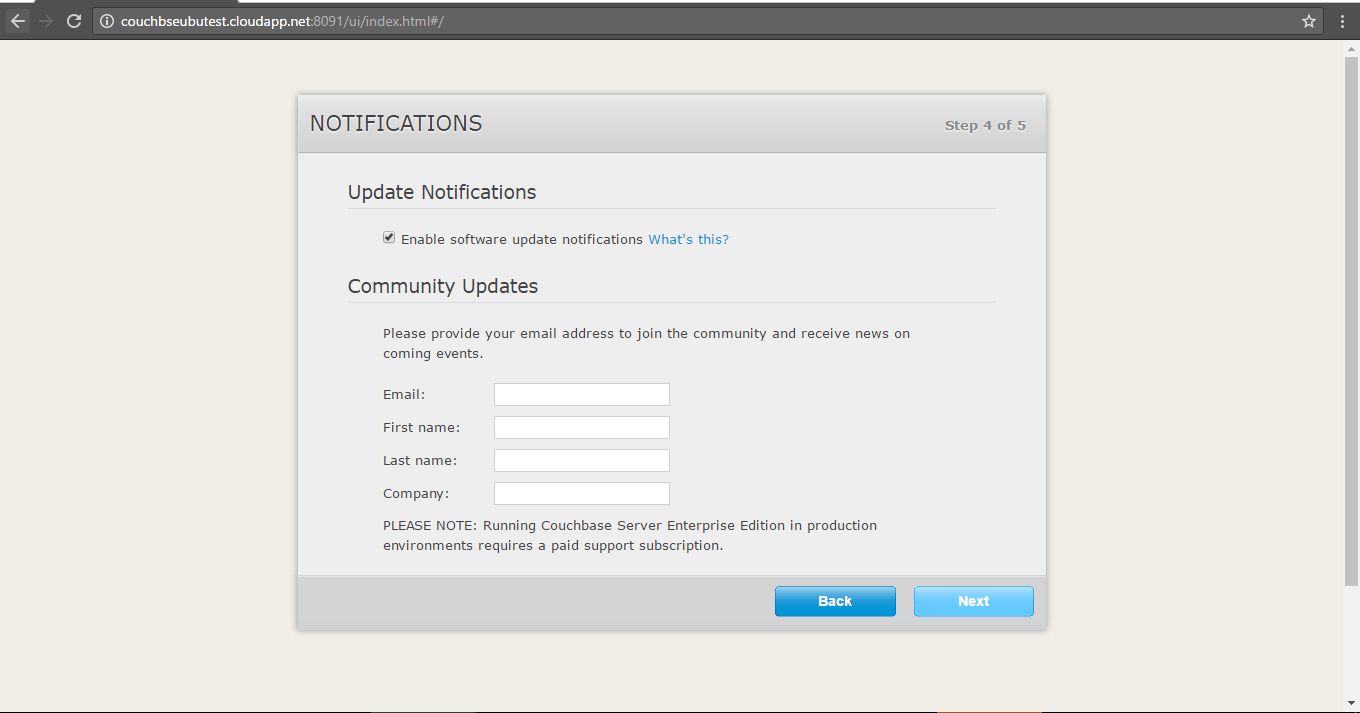Open the Chrome three-dot menu

point(1342,20)
